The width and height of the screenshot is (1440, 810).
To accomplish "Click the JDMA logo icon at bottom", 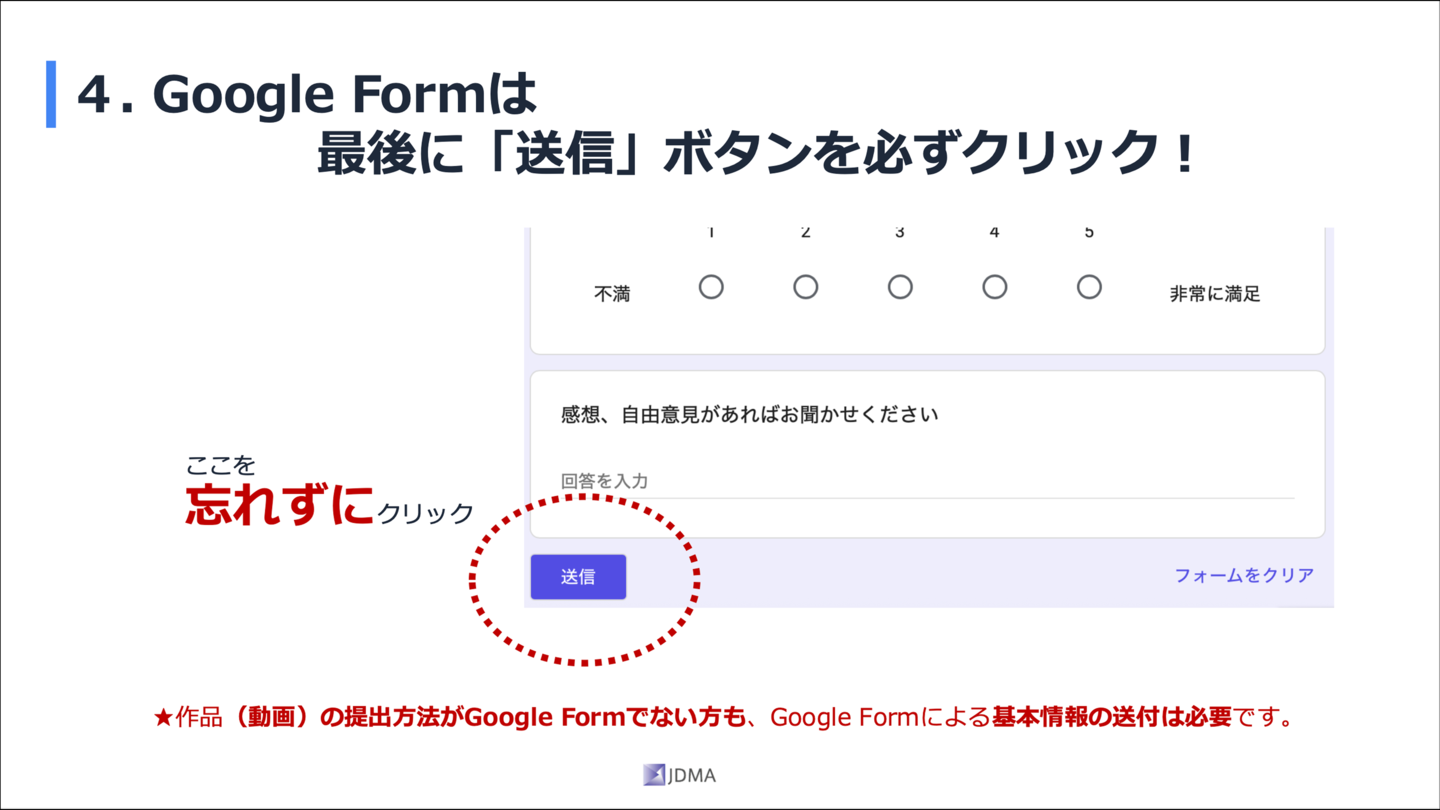I will pyautogui.click(x=654, y=775).
